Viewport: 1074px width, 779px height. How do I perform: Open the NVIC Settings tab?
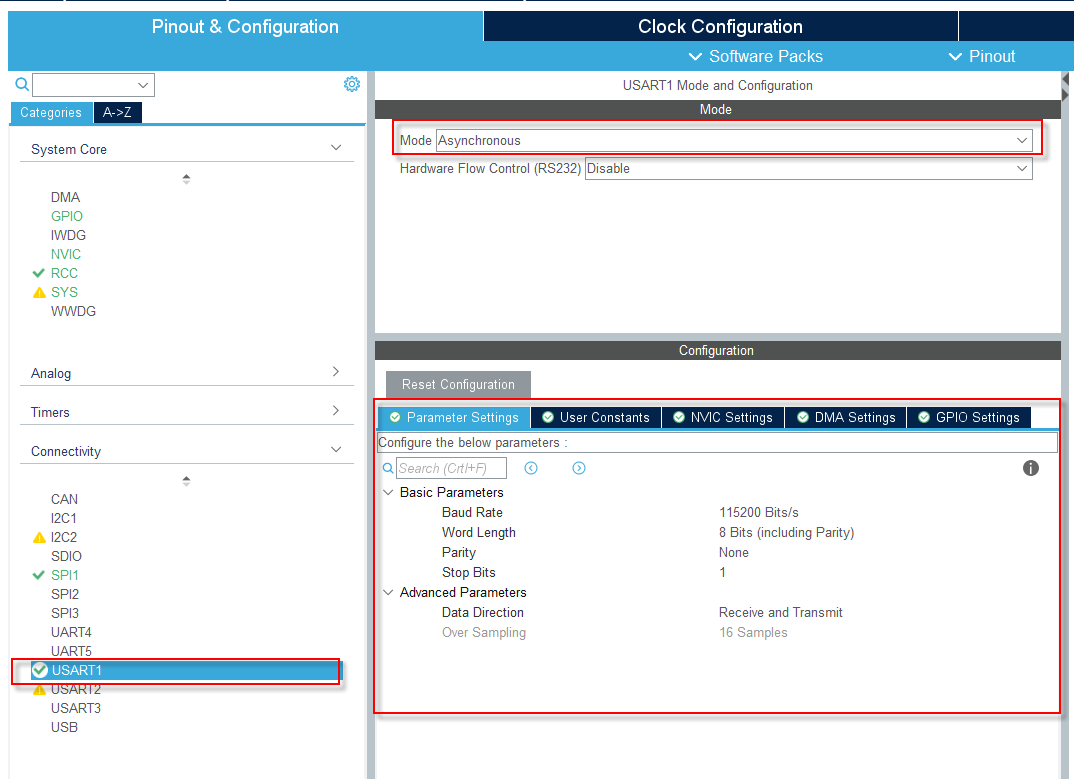pyautogui.click(x=723, y=417)
